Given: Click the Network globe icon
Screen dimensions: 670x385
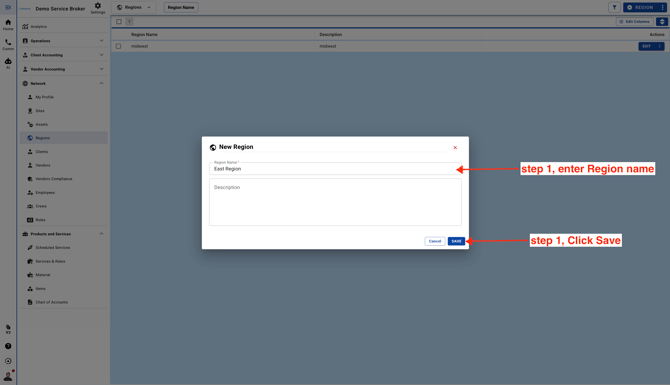Looking at the screenshot, I should [25, 83].
